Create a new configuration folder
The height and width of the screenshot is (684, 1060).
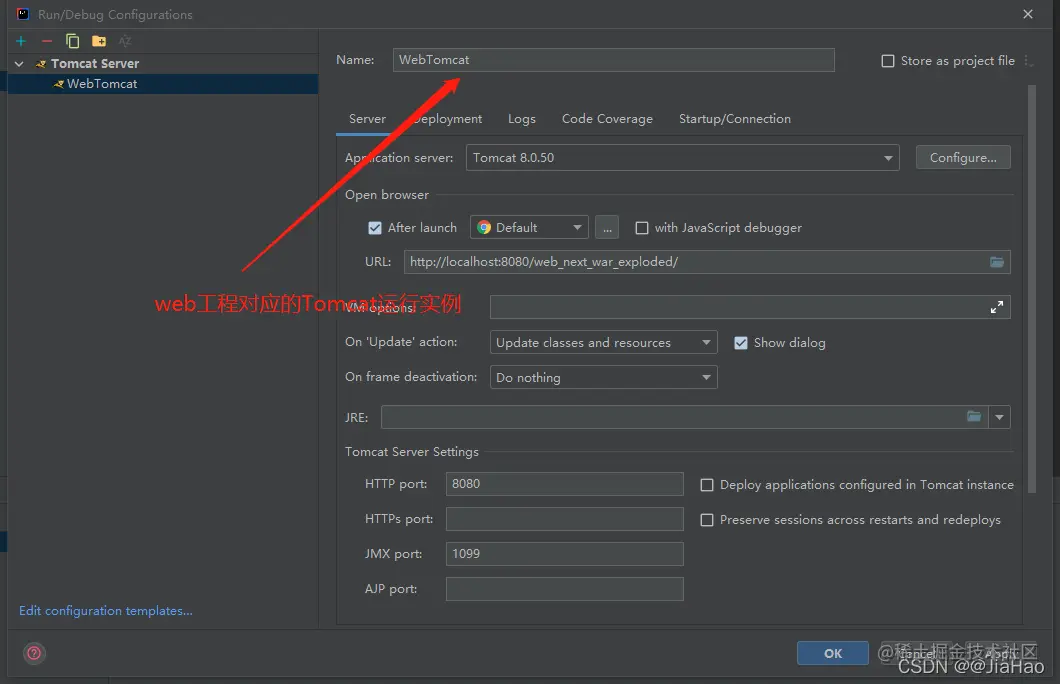(x=99, y=41)
